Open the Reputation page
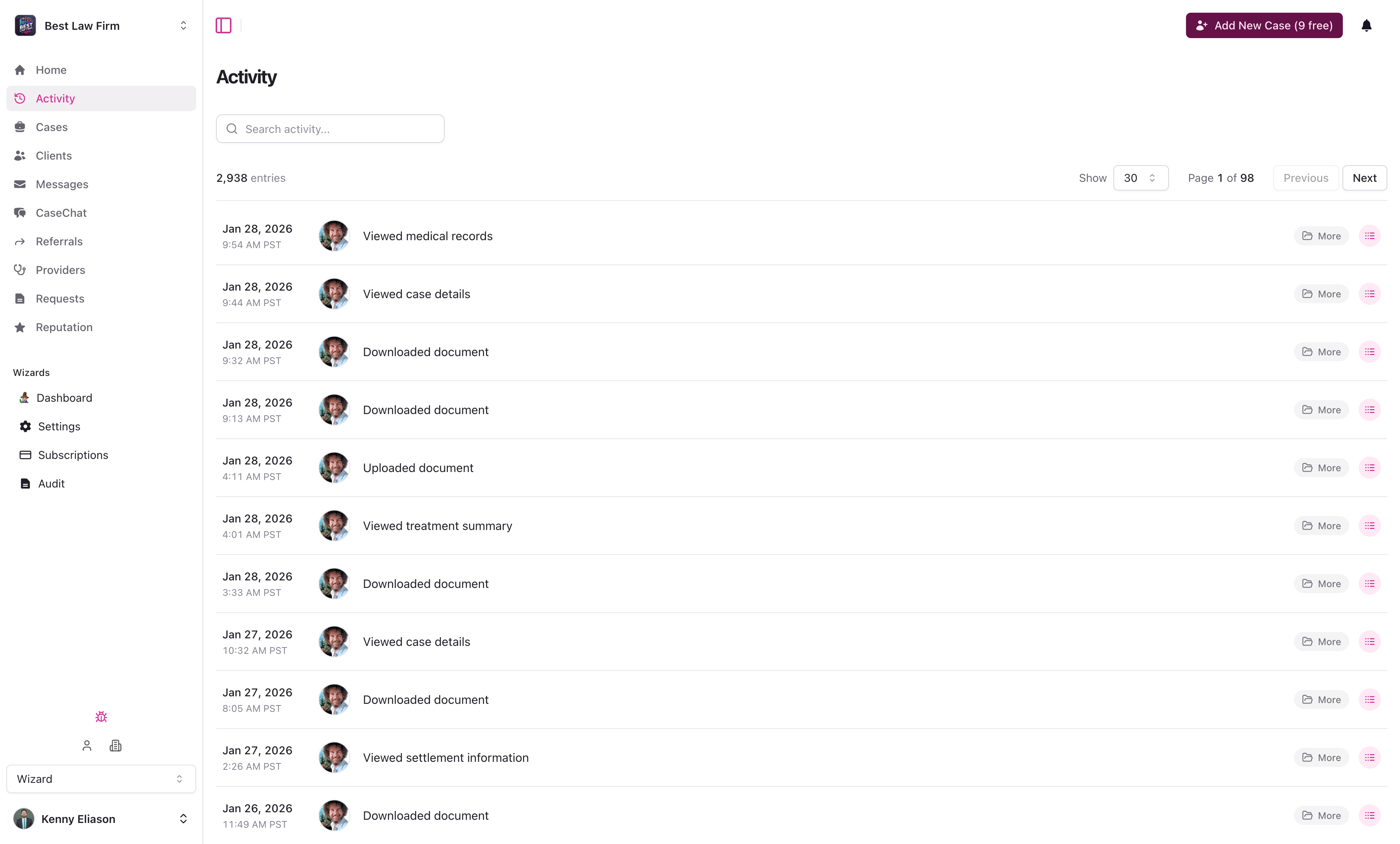Image resolution: width=1400 pixels, height=844 pixels. coord(64,327)
